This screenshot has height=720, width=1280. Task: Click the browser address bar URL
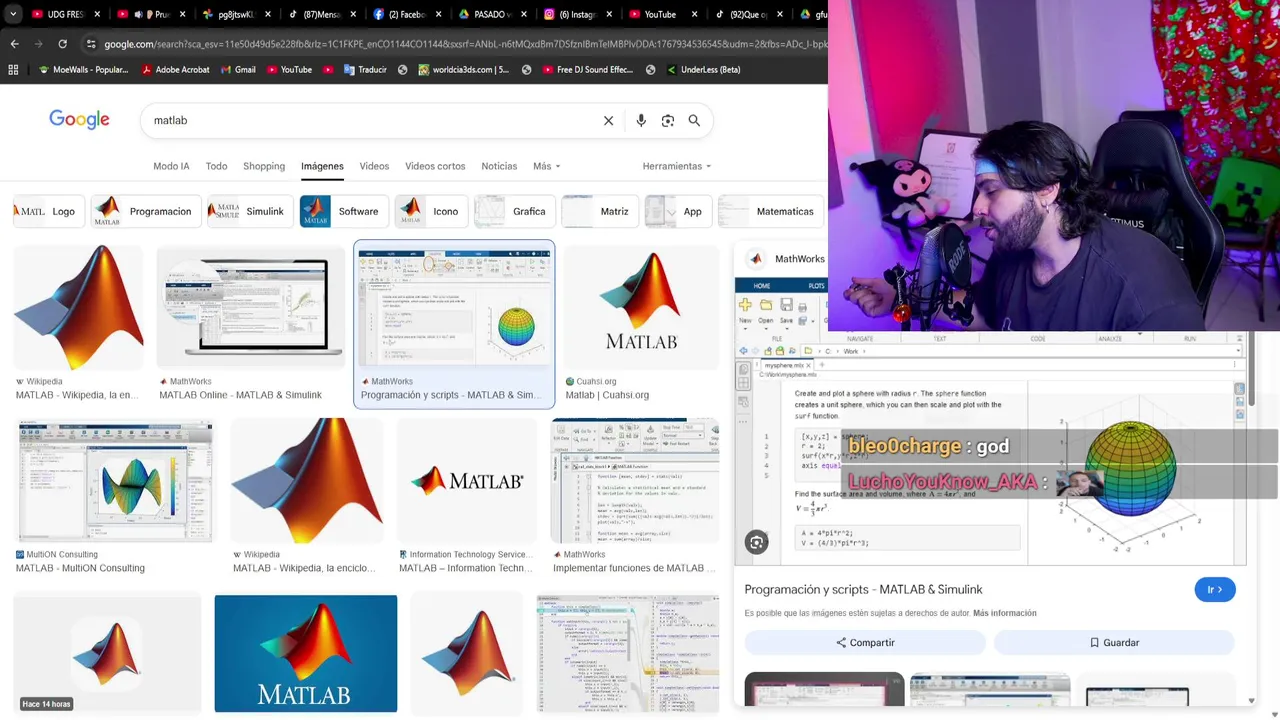point(465,44)
